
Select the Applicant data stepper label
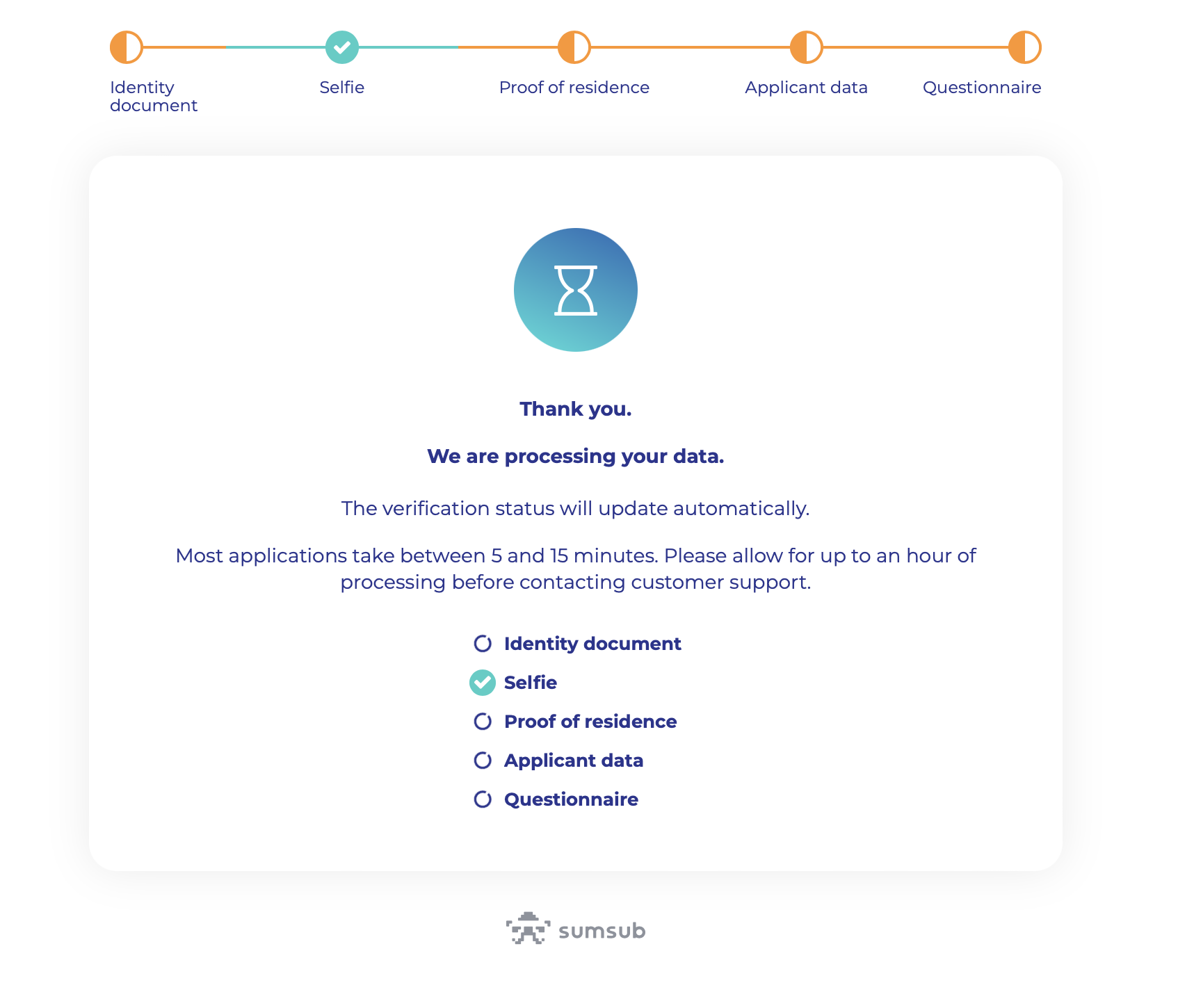807,88
